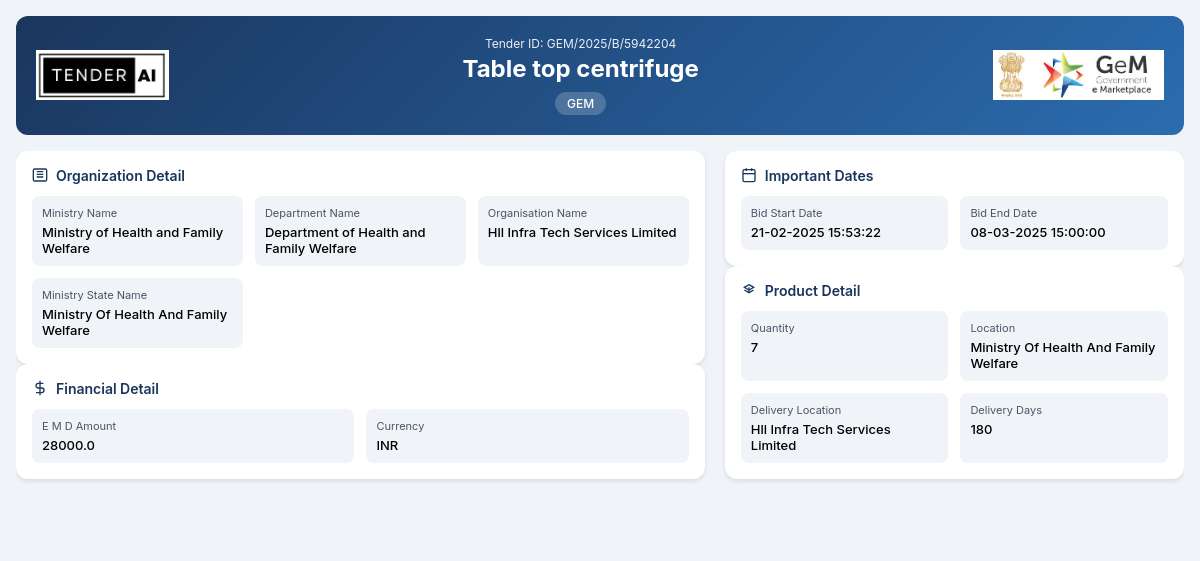Select the Department Name card
Image resolution: width=1200 pixels, height=561 pixels.
360,231
